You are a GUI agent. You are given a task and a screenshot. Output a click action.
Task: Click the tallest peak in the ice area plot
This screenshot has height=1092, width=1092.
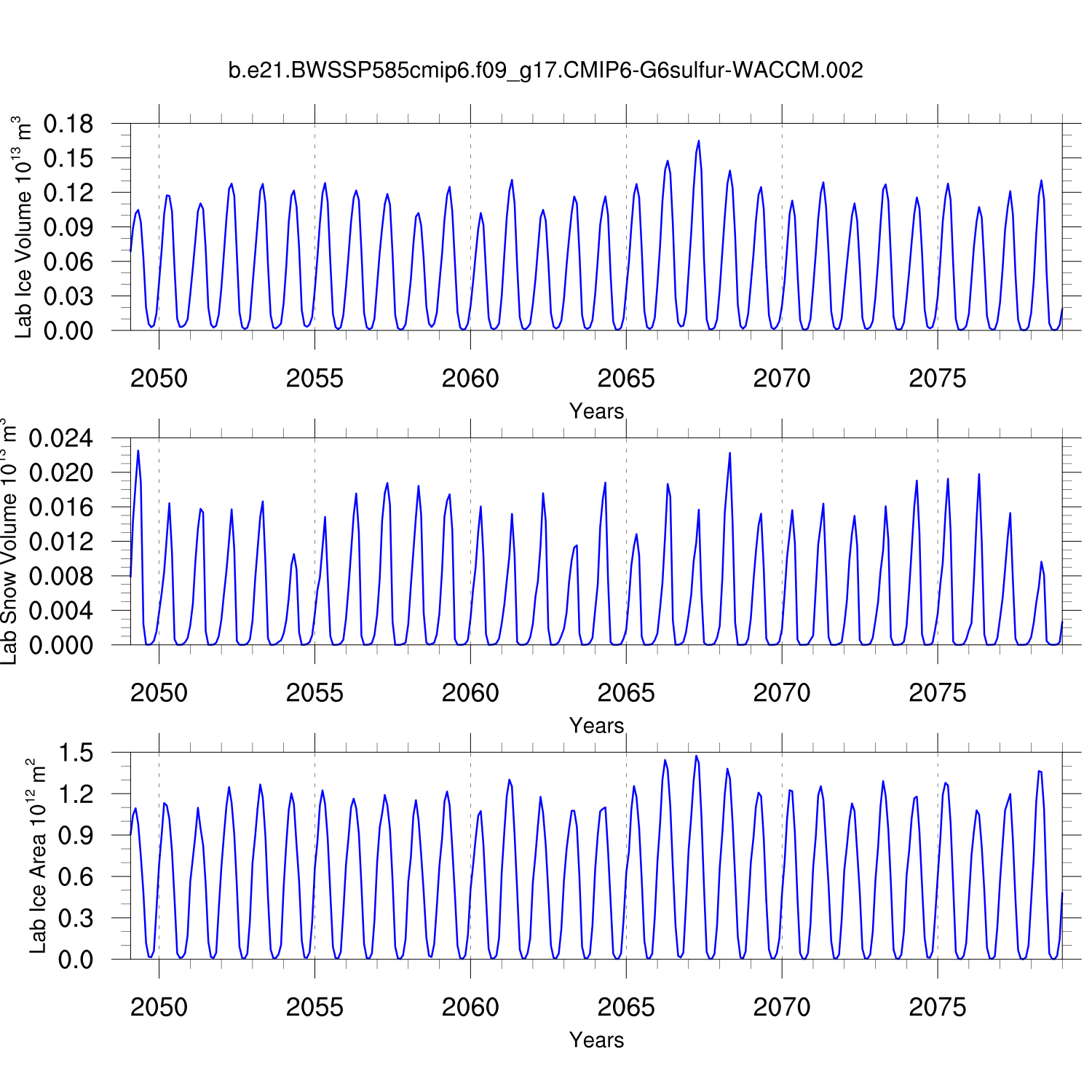click(x=696, y=756)
